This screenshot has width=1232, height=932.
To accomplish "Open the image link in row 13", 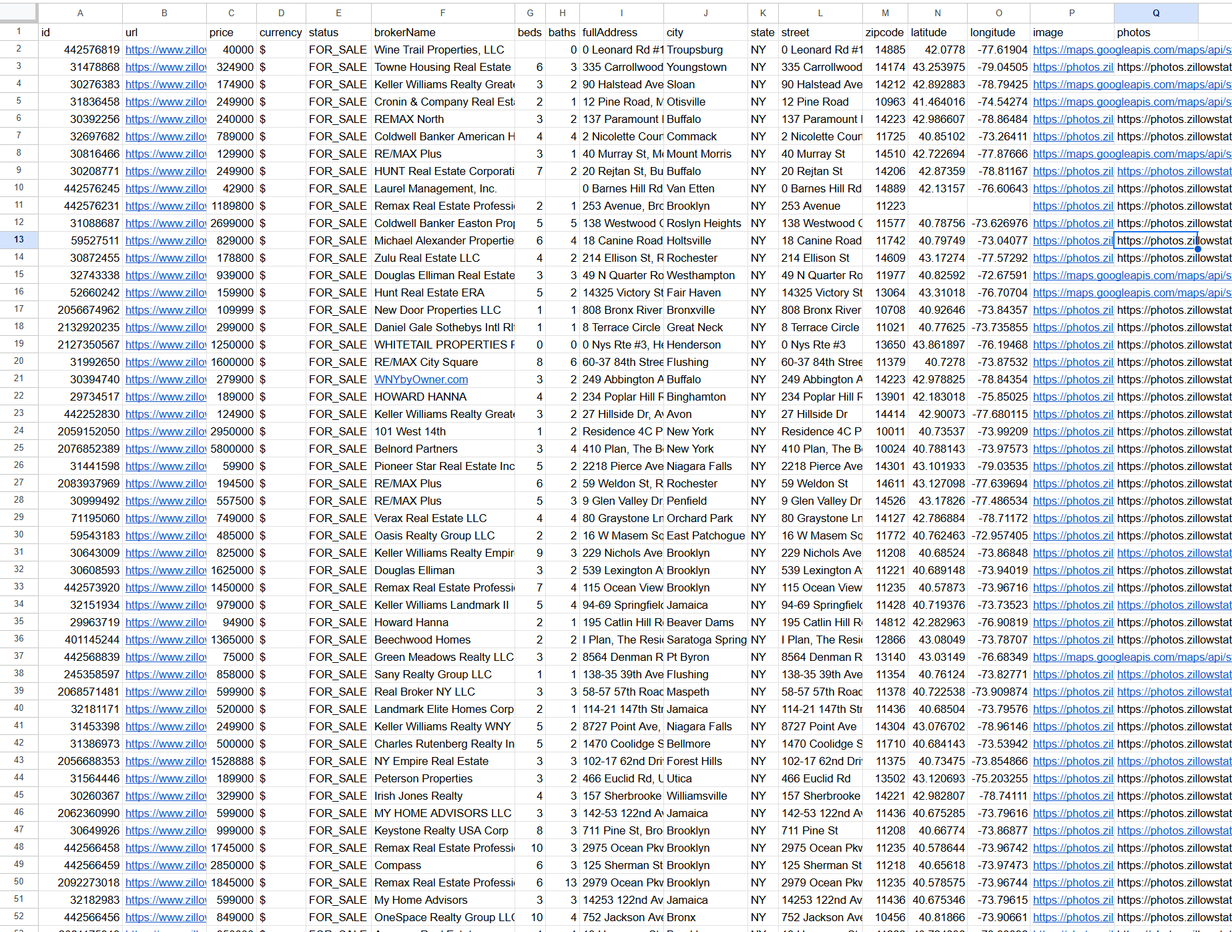I will coord(1072,240).
